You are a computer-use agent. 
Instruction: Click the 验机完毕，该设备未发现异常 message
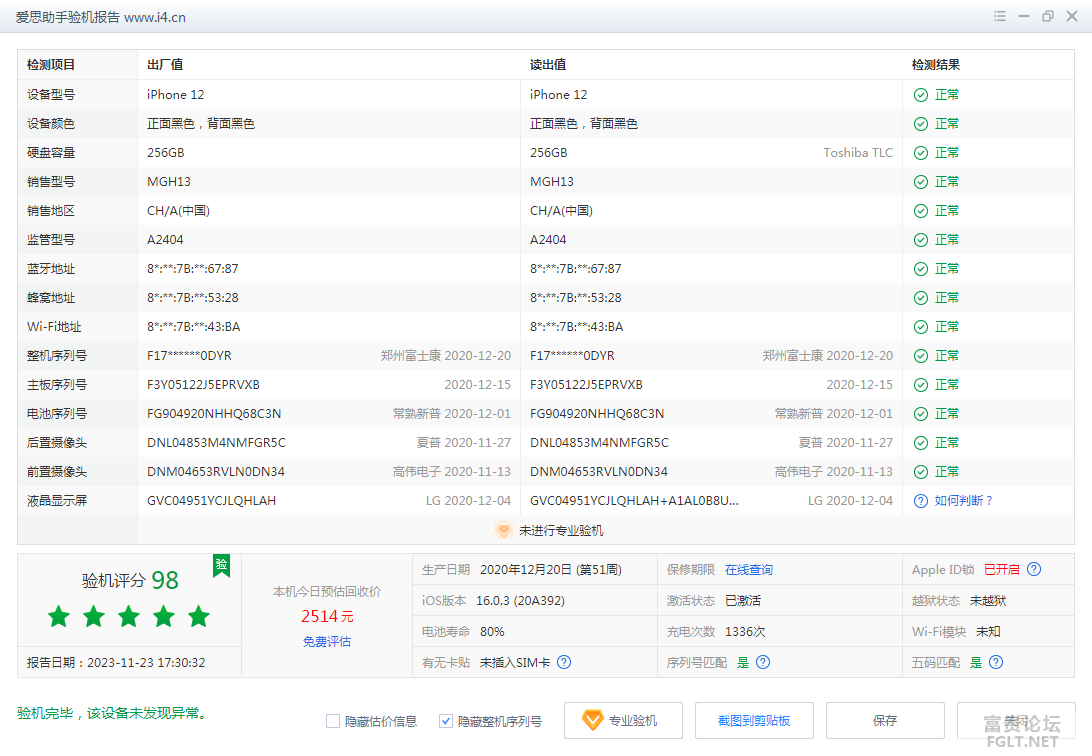point(114,713)
